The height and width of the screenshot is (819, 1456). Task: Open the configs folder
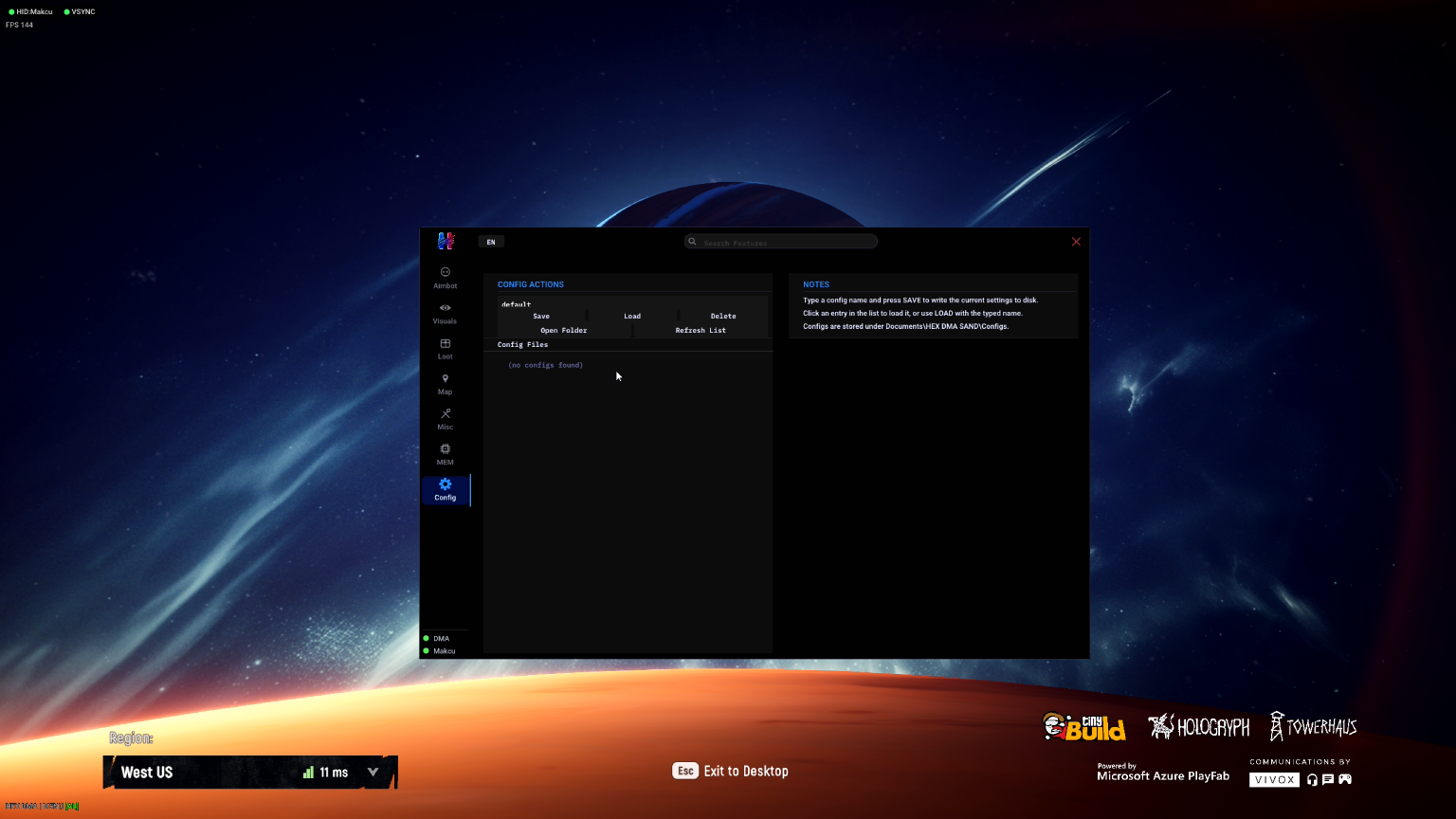click(564, 331)
